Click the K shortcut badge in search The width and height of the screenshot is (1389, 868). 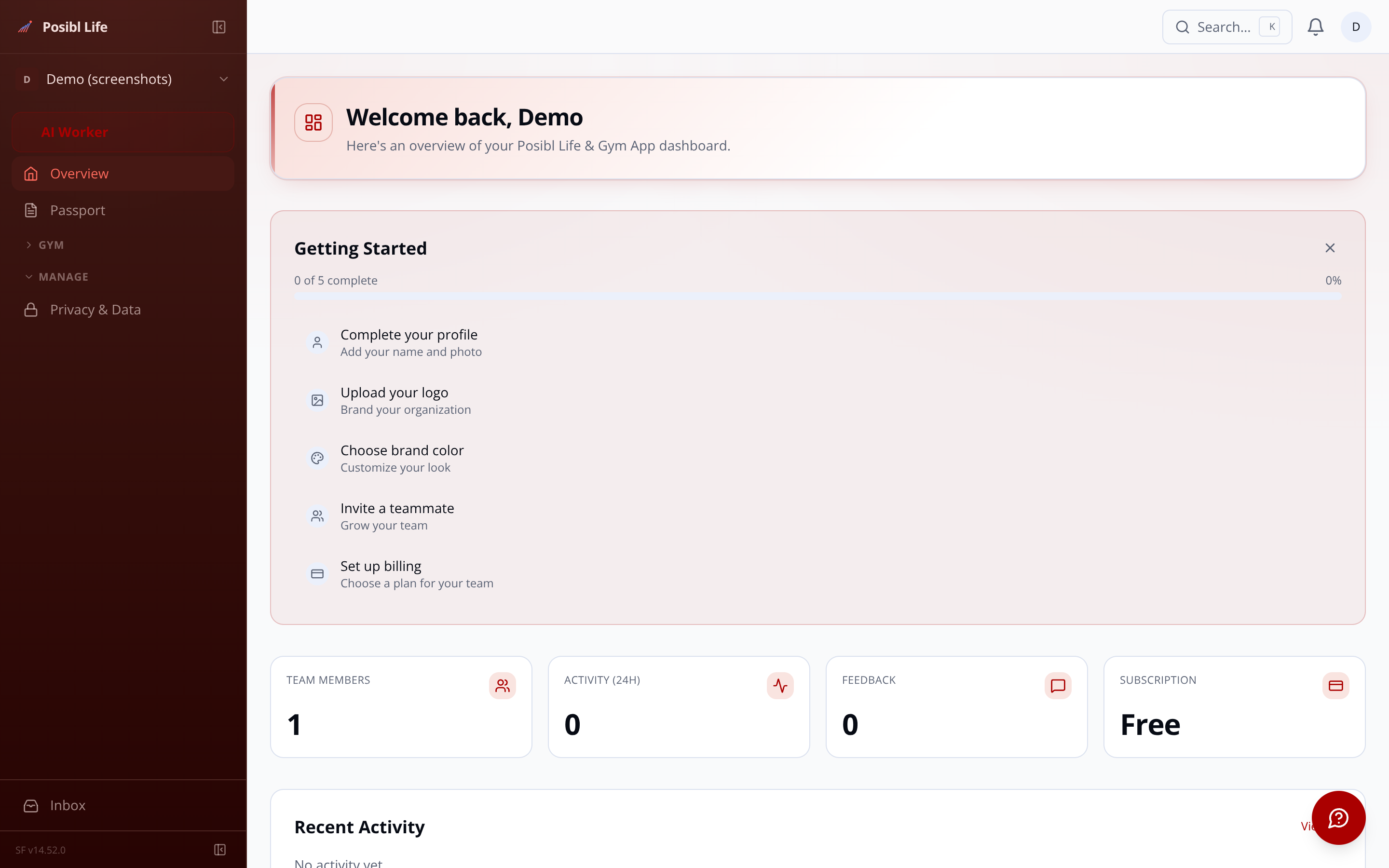click(x=1269, y=27)
